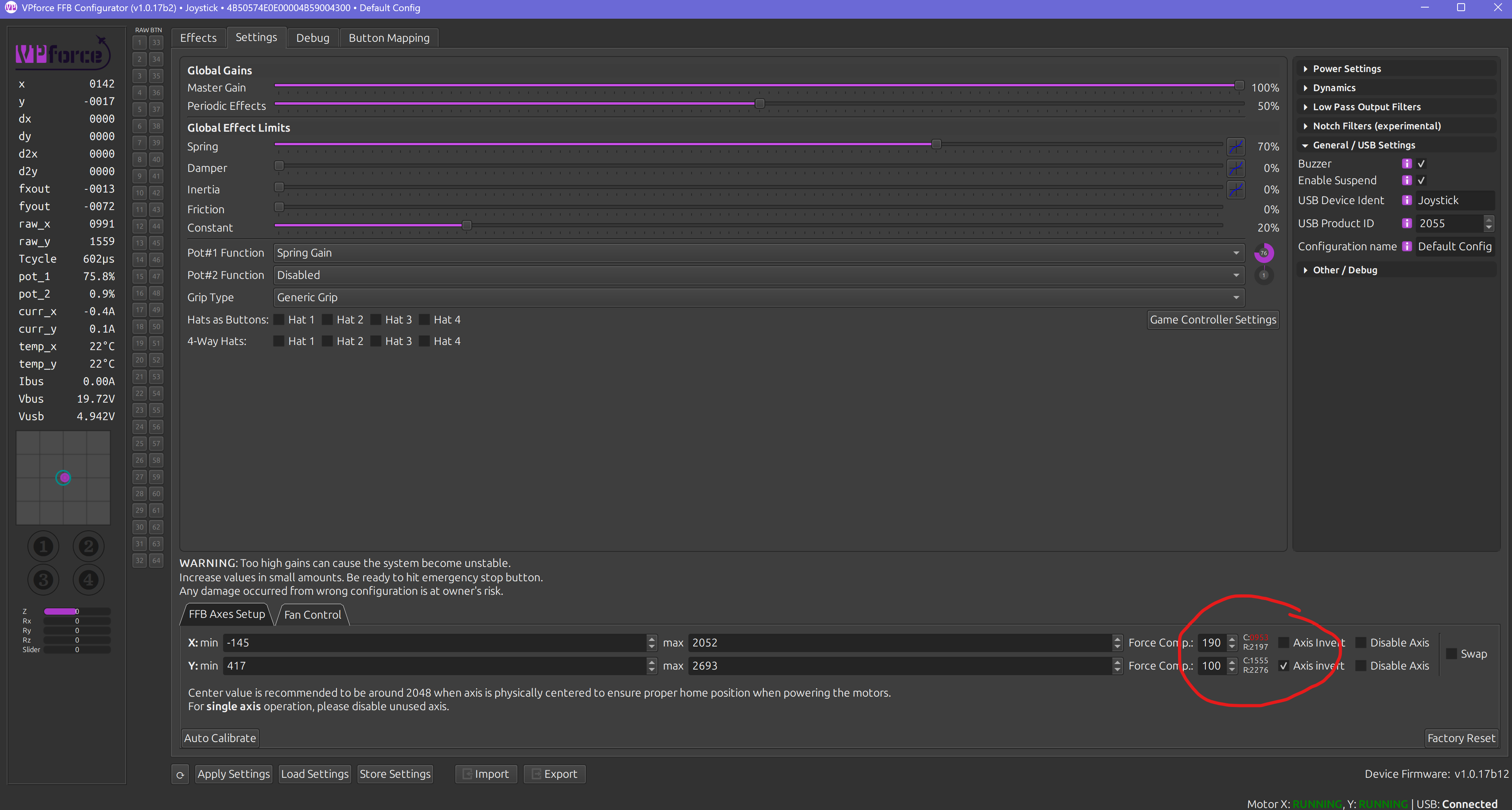
Task: Click the Buzzer info icon
Action: [1406, 164]
